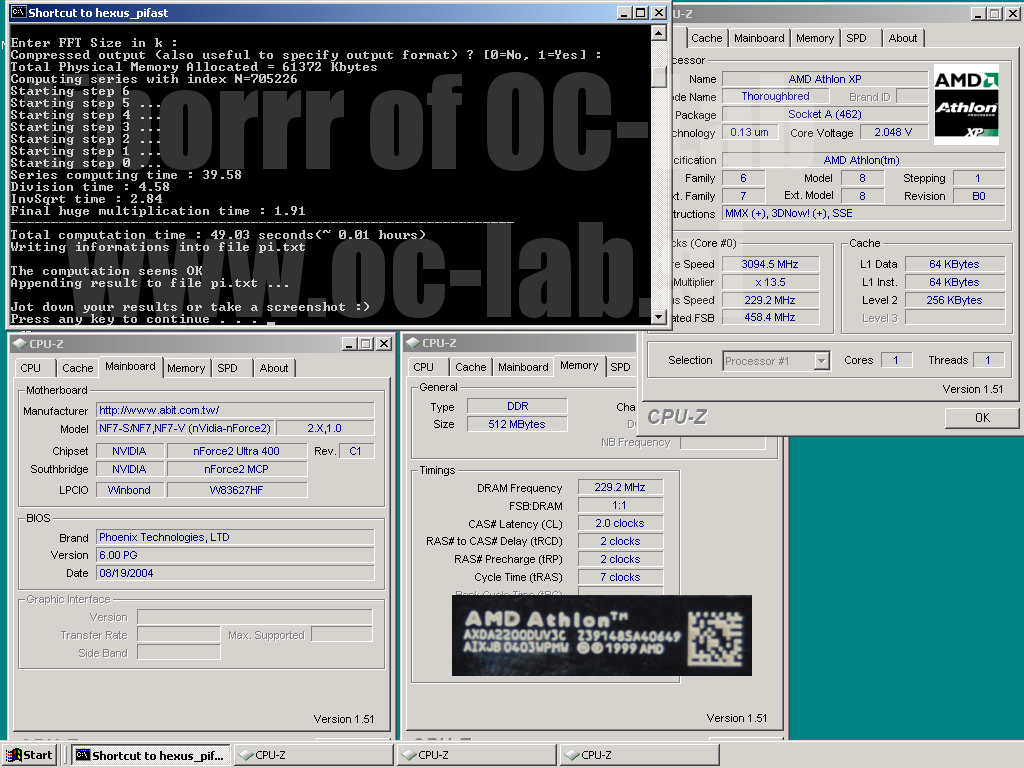Open Cache tab in Mainboard CPU-Z window
Screen dimensions: 1024x768
(x=77, y=368)
